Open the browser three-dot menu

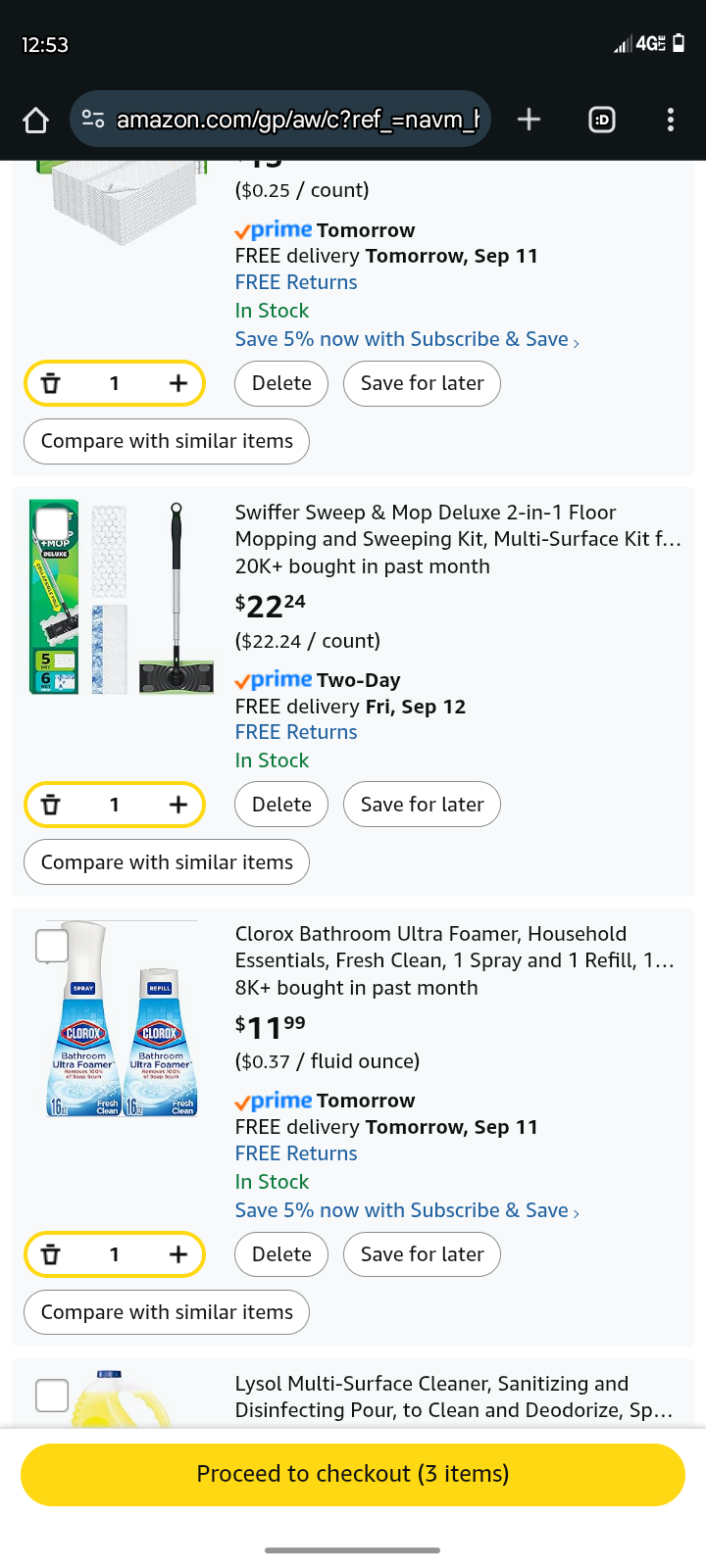click(671, 120)
